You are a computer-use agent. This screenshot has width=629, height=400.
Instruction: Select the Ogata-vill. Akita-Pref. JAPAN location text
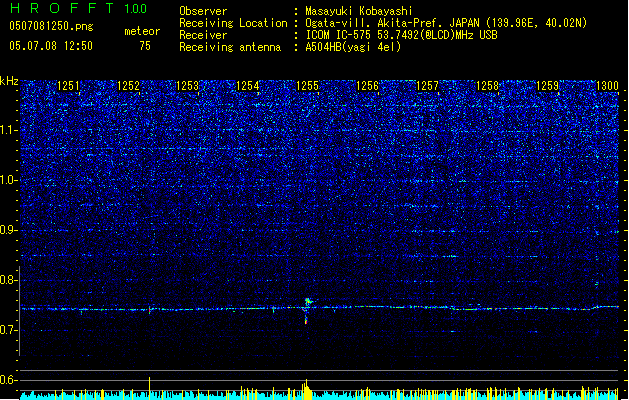446,23
